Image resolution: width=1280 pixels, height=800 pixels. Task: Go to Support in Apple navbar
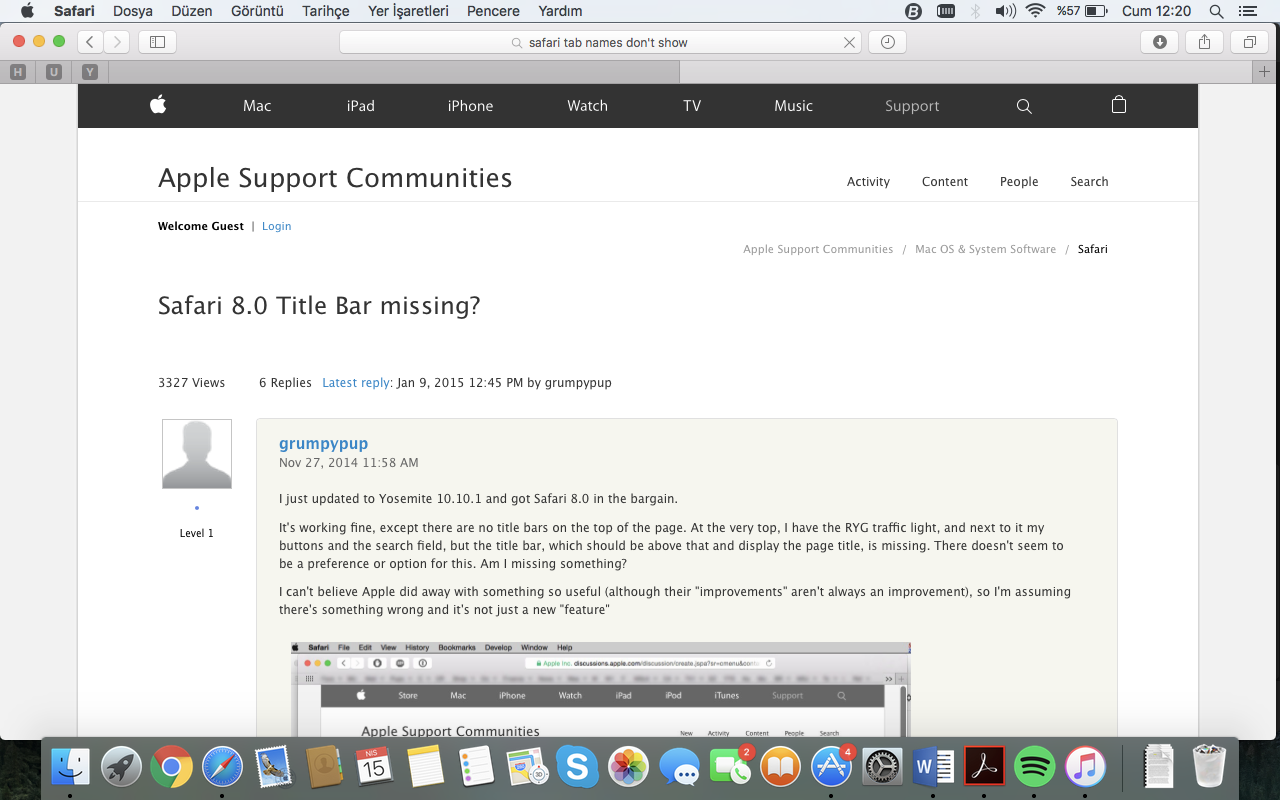coord(912,106)
